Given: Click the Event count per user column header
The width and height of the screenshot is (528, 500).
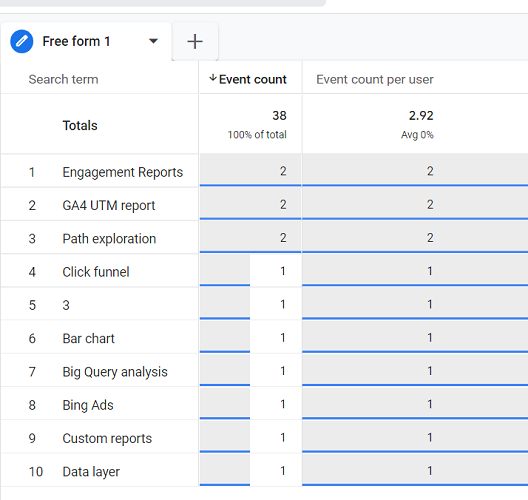Looking at the screenshot, I should pos(375,79).
